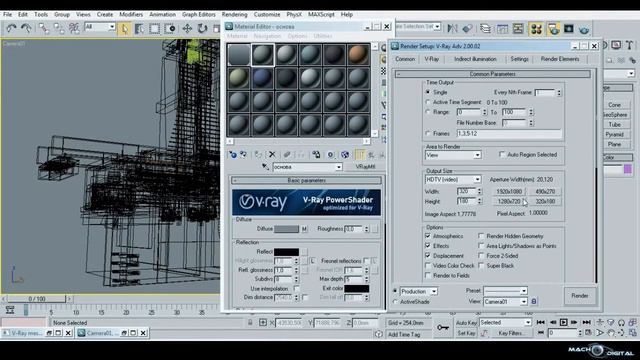
Task: Click the Redo arrow in the main toolbar
Action: point(26,28)
